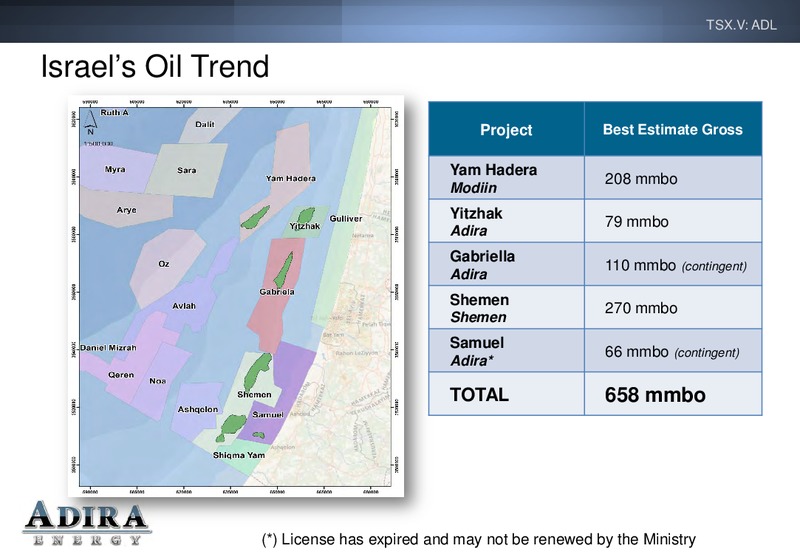This screenshot has height=554, width=800.
Task: Click the 'Avlah' license block label
Action: click(x=184, y=306)
